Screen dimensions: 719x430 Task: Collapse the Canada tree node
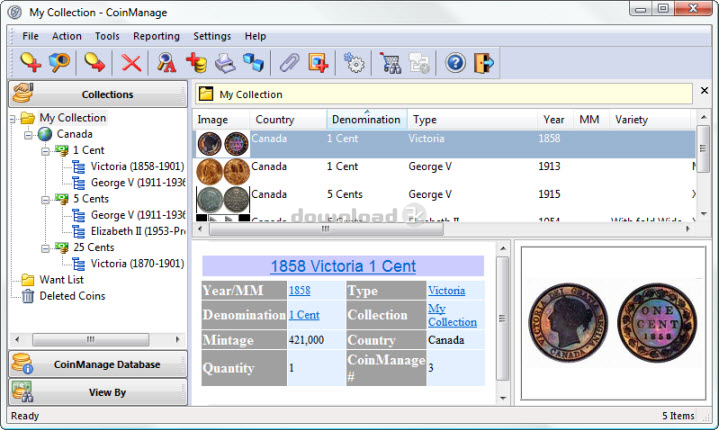[x=29, y=134]
